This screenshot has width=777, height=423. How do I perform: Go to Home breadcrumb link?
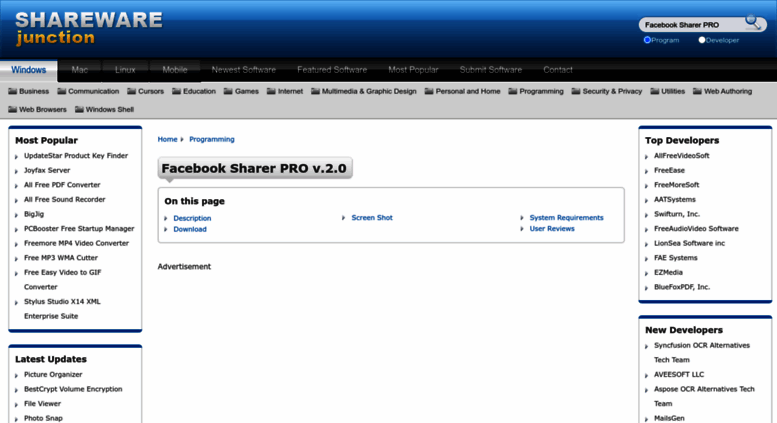point(167,139)
